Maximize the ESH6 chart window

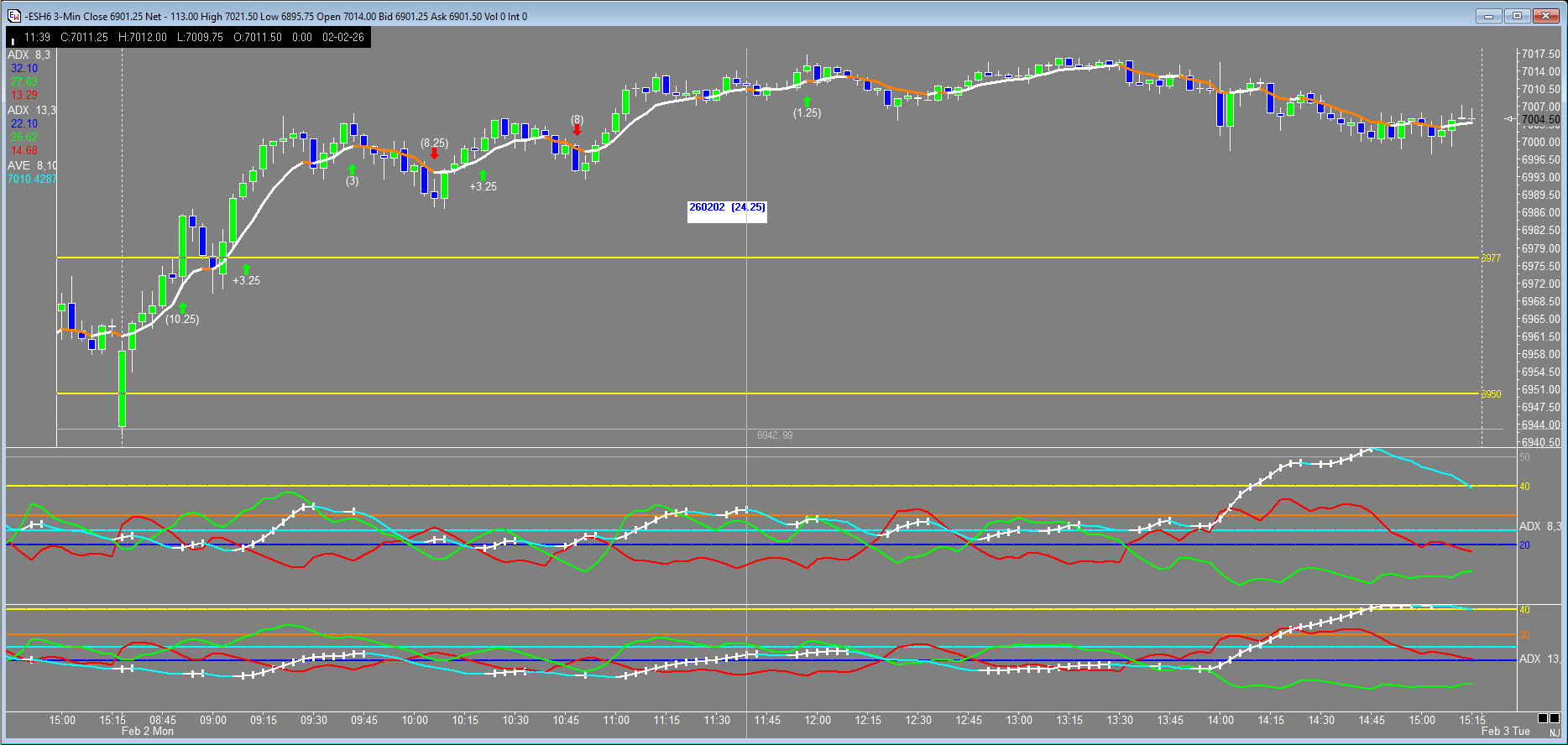[x=1517, y=16]
